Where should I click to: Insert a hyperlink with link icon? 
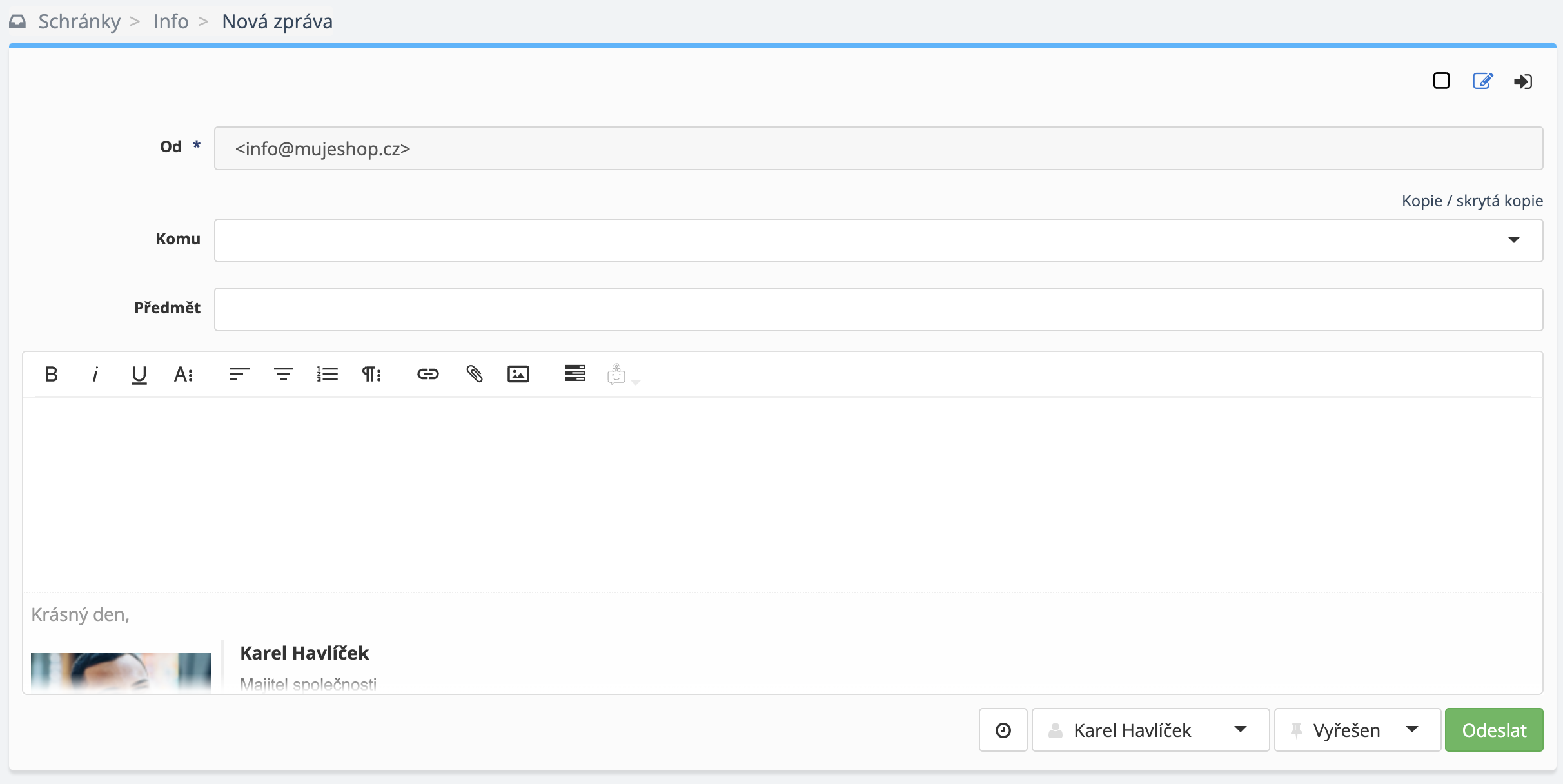428,374
